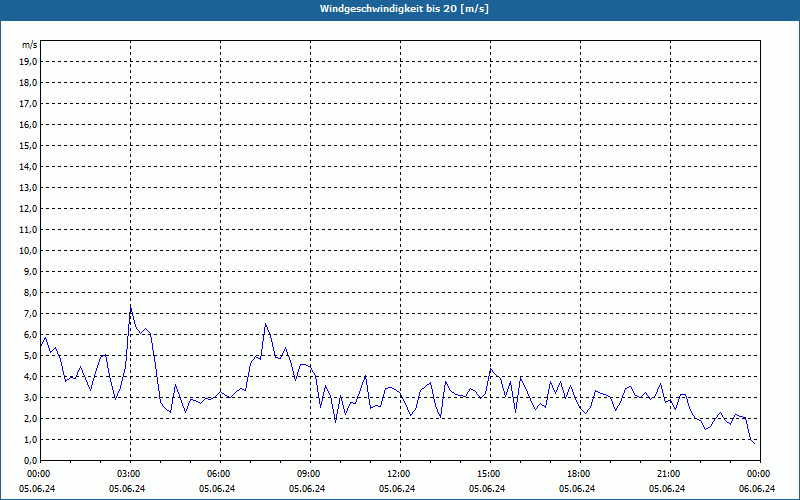Click the '3,0' y-axis value
The height and width of the screenshot is (500, 800).
[31, 397]
